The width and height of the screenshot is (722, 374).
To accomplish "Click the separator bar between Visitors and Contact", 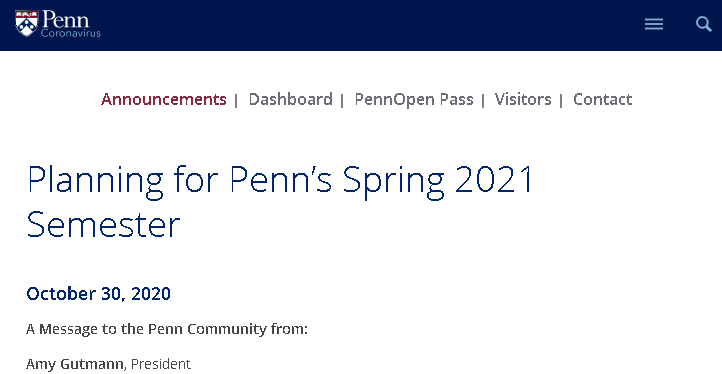I will [x=561, y=100].
